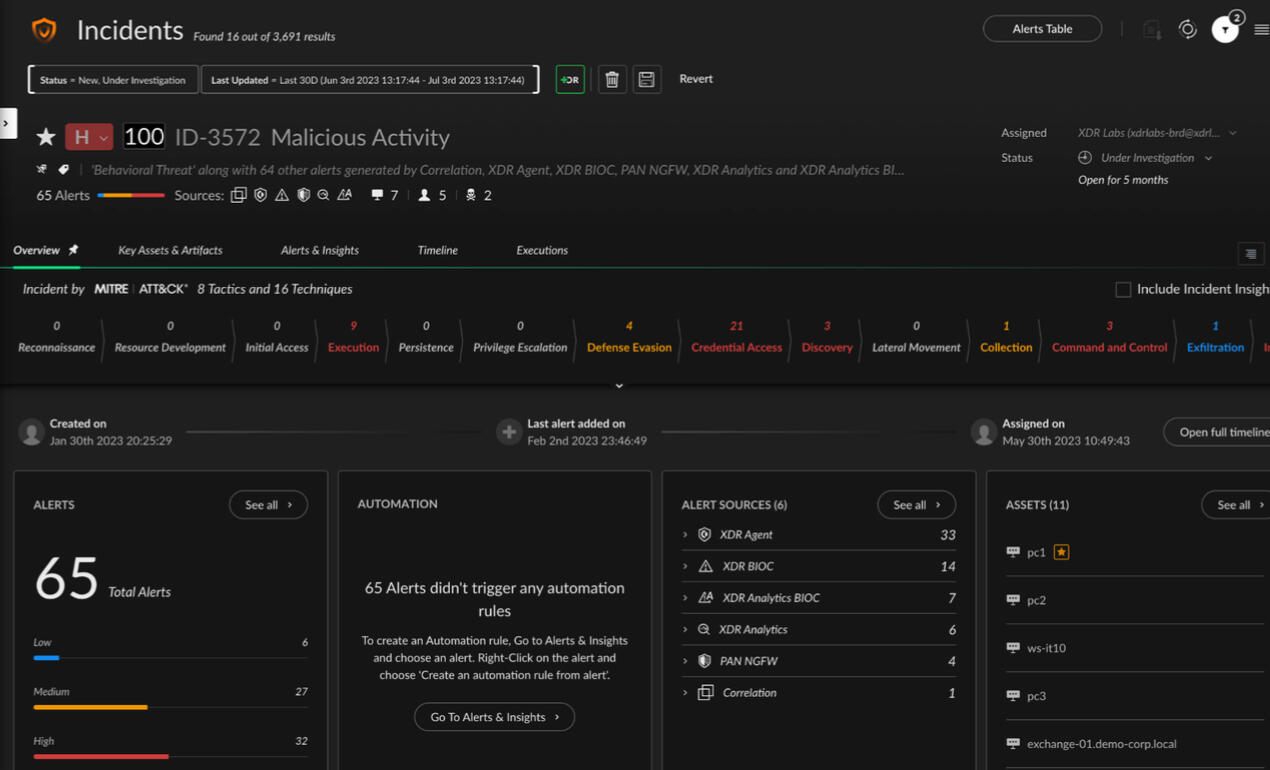Expand the PAN NGFW alert source row

(x=685, y=661)
